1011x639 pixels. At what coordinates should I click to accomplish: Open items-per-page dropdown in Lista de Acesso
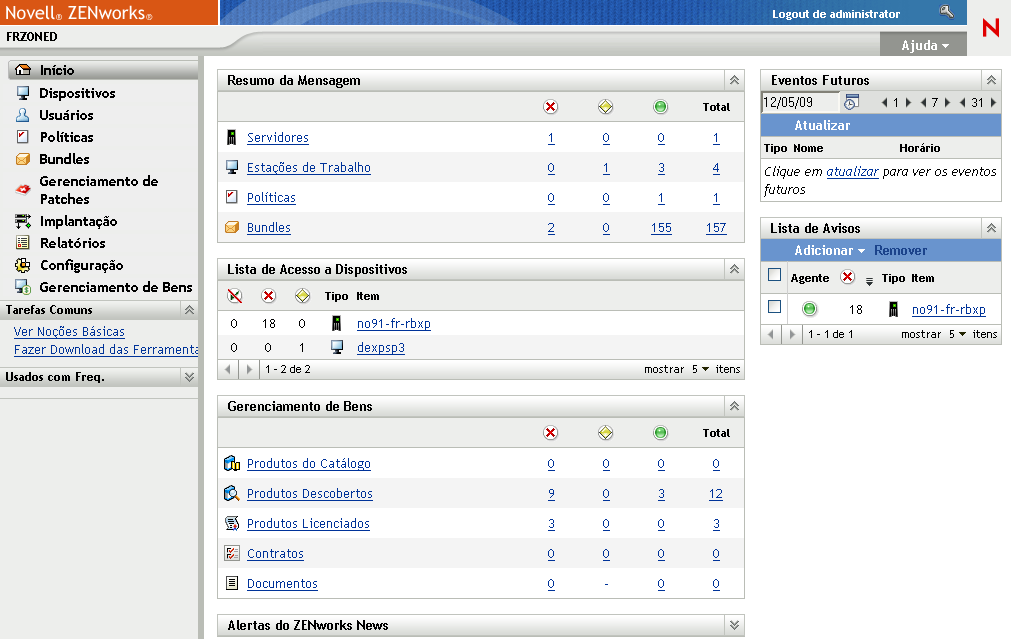coord(700,369)
